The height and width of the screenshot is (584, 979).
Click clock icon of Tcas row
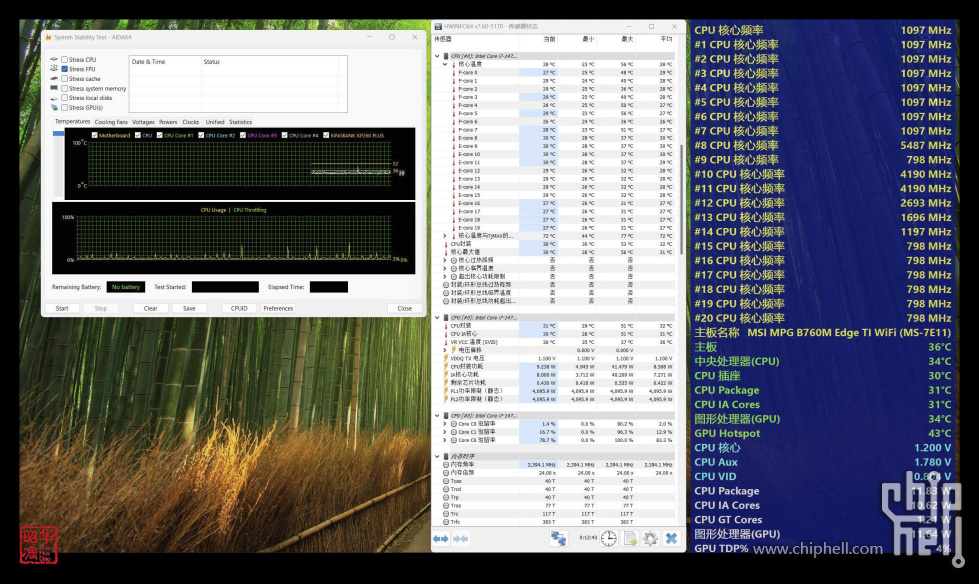pos(446,481)
